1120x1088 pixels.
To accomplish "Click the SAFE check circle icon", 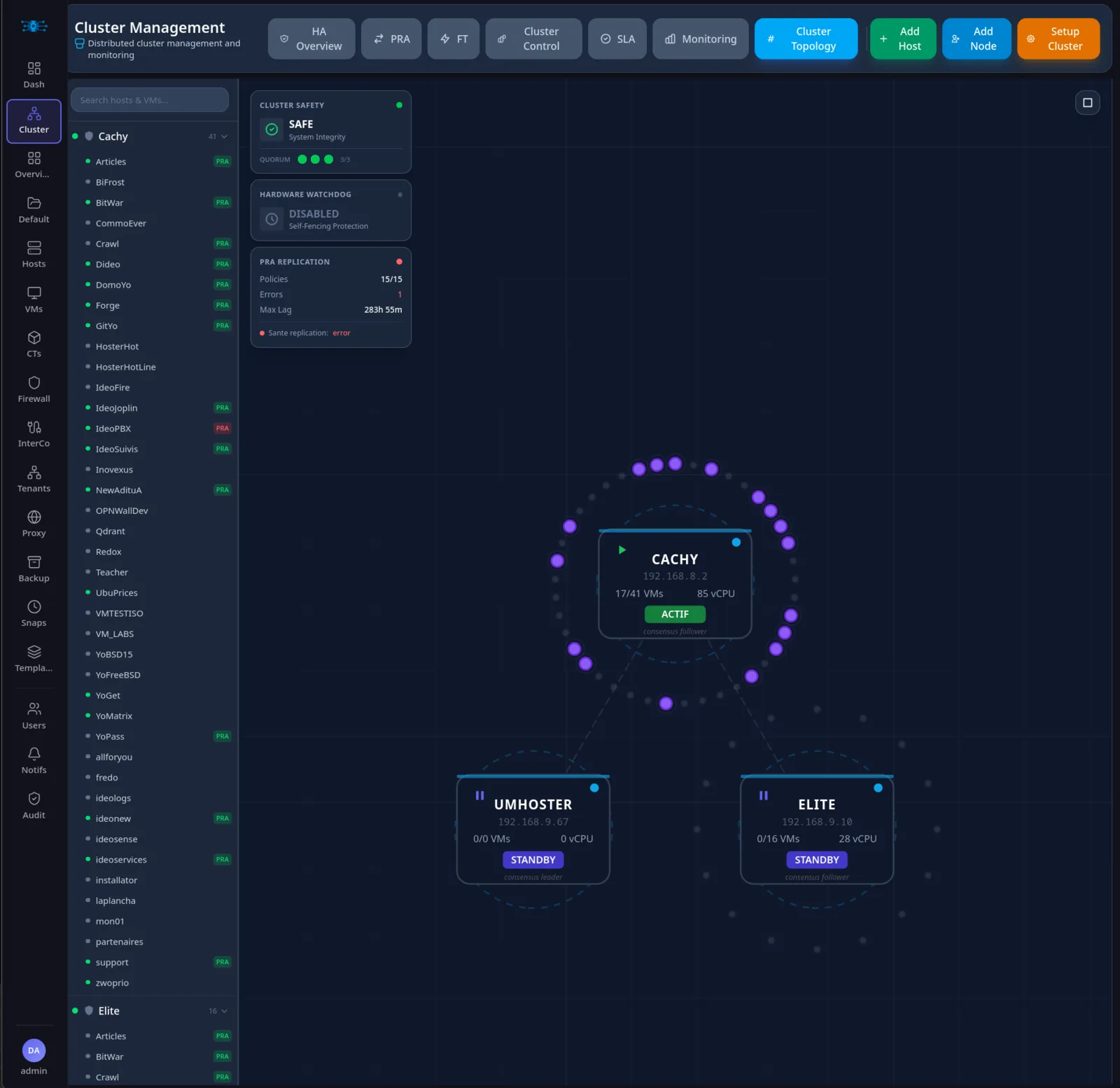I will [272, 130].
